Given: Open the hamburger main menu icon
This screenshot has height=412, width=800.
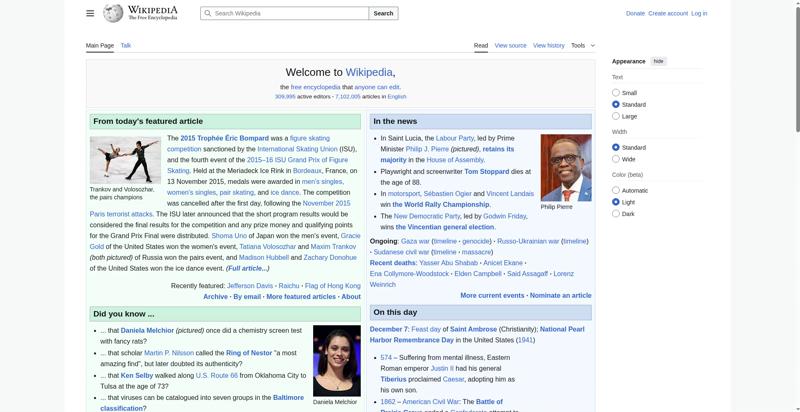Looking at the screenshot, I should tap(90, 13).
